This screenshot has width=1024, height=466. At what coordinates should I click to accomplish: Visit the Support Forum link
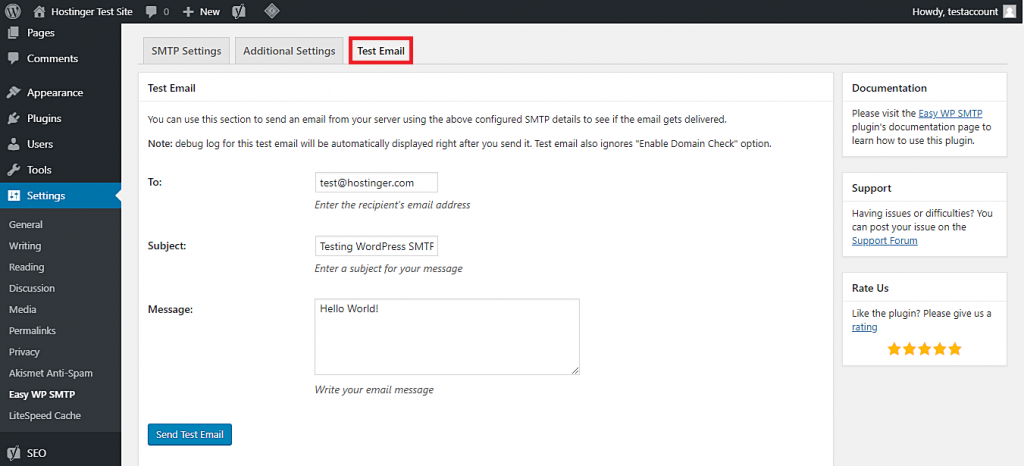pyautogui.click(x=884, y=241)
